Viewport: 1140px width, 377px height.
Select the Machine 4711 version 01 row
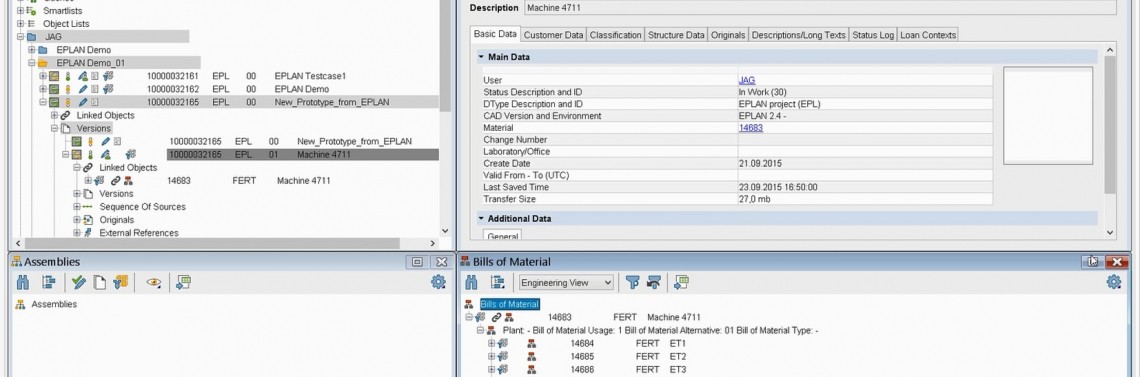[302, 155]
